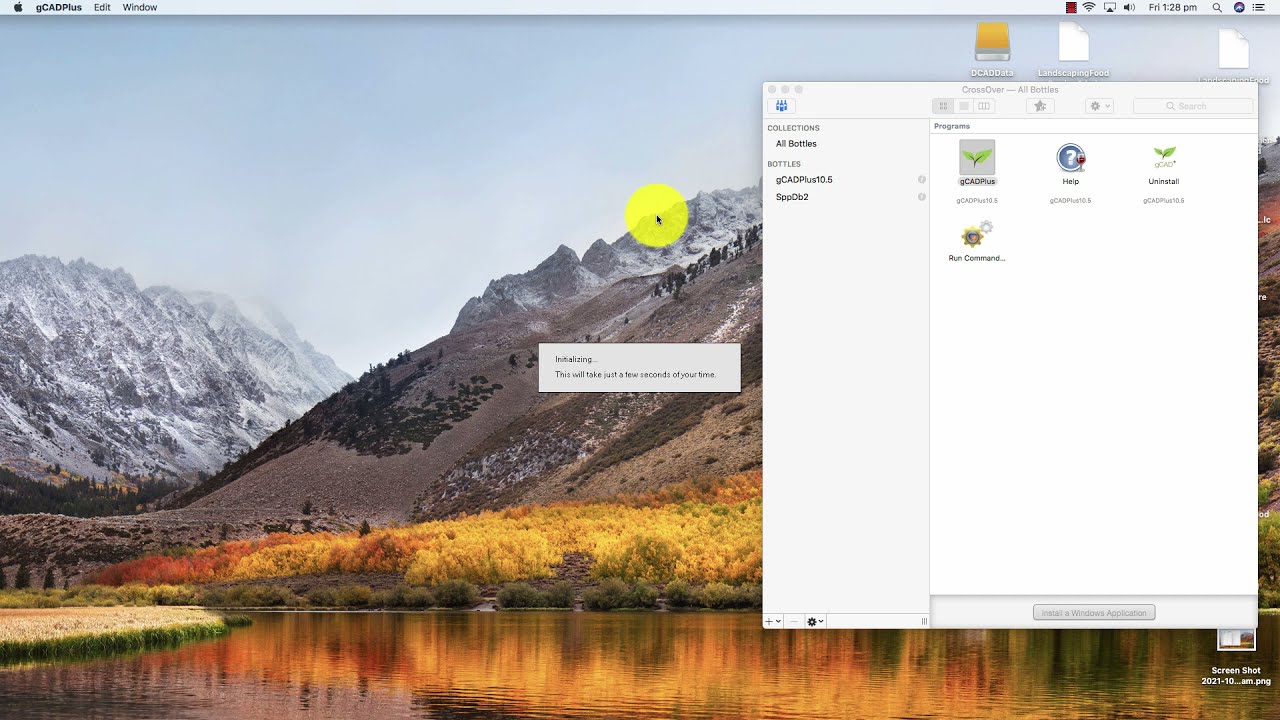Activate the Siri icon
This screenshot has height=720, width=1280.
(1239, 7)
